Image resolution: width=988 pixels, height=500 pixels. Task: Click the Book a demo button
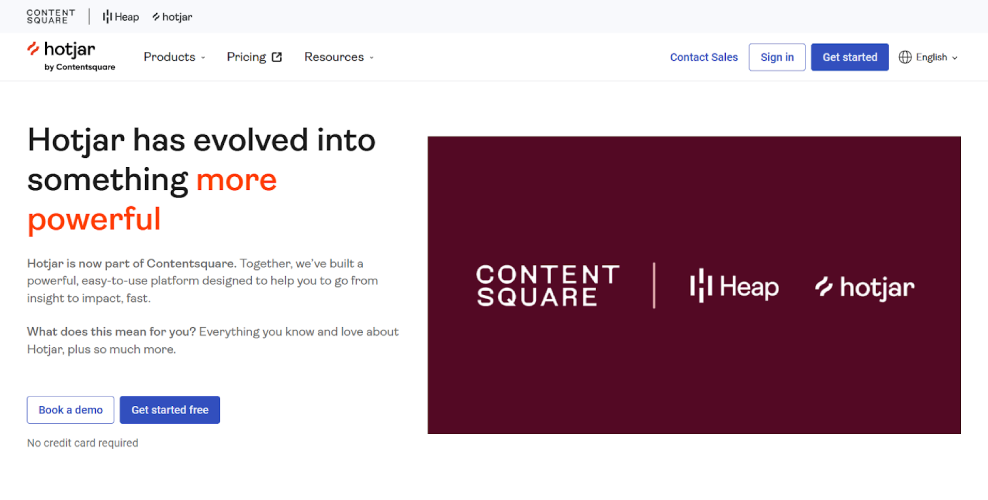click(70, 410)
